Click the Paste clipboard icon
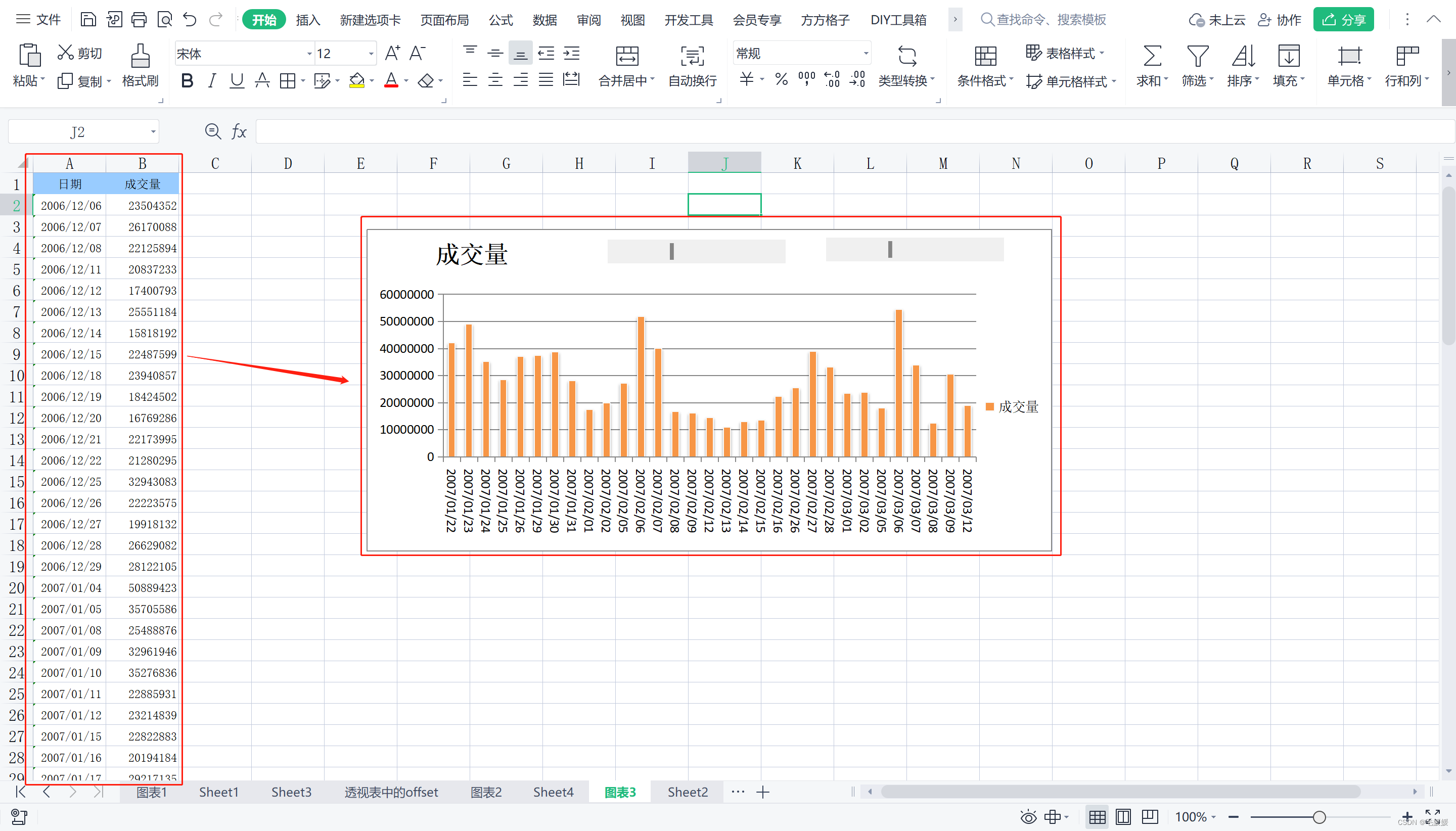This screenshot has height=831, width=1456. 29,56
